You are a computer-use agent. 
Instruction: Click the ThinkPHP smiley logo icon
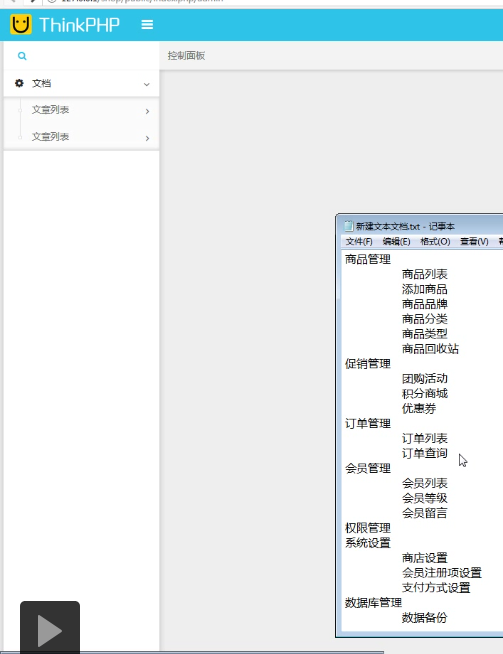tap(21, 25)
